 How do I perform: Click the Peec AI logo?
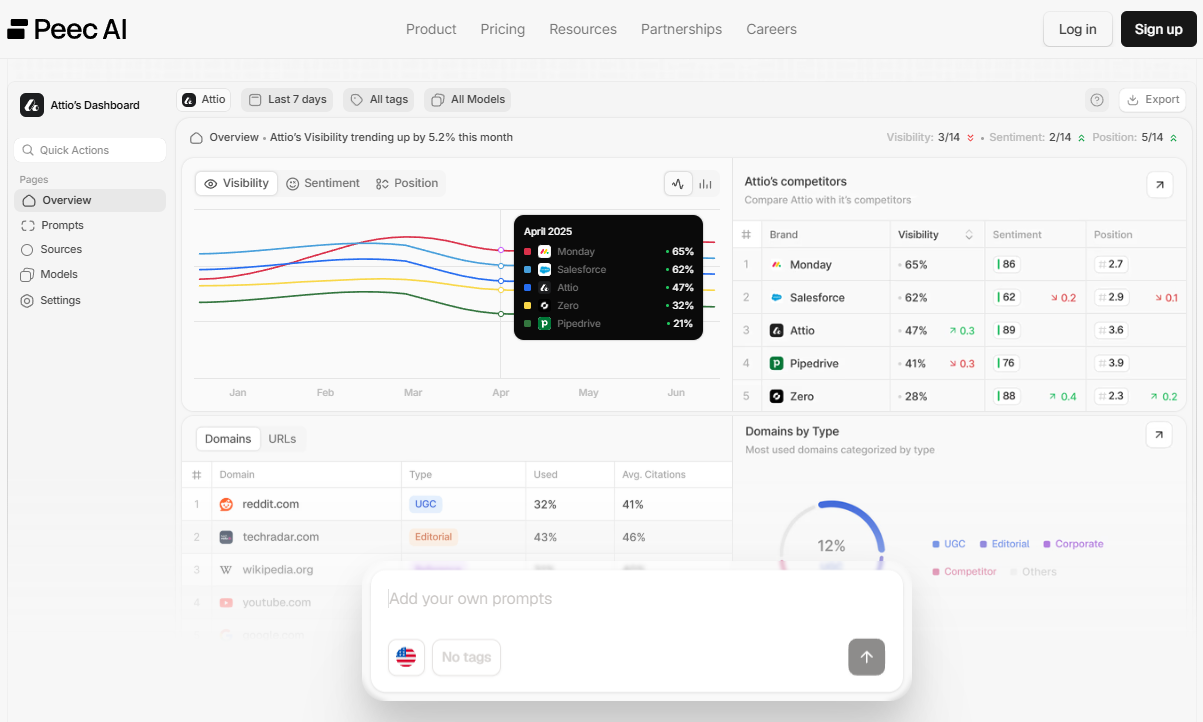[x=67, y=29]
